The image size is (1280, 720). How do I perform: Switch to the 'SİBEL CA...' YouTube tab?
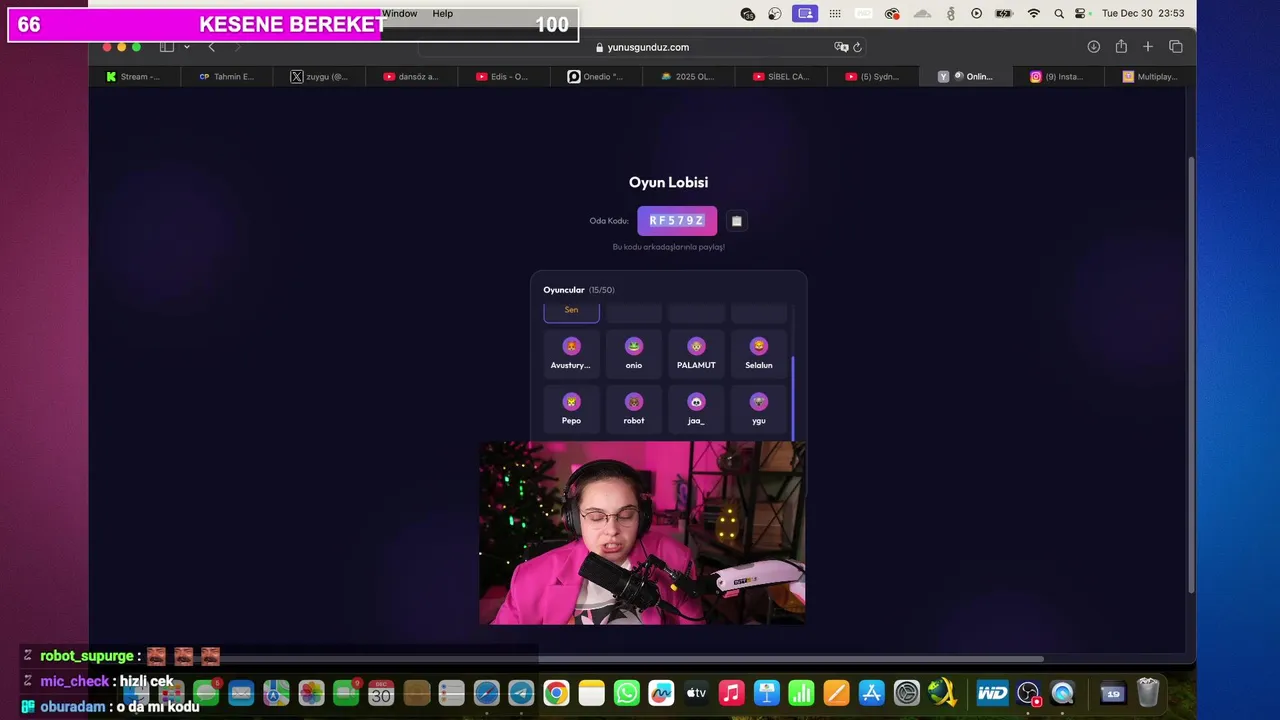coord(781,77)
